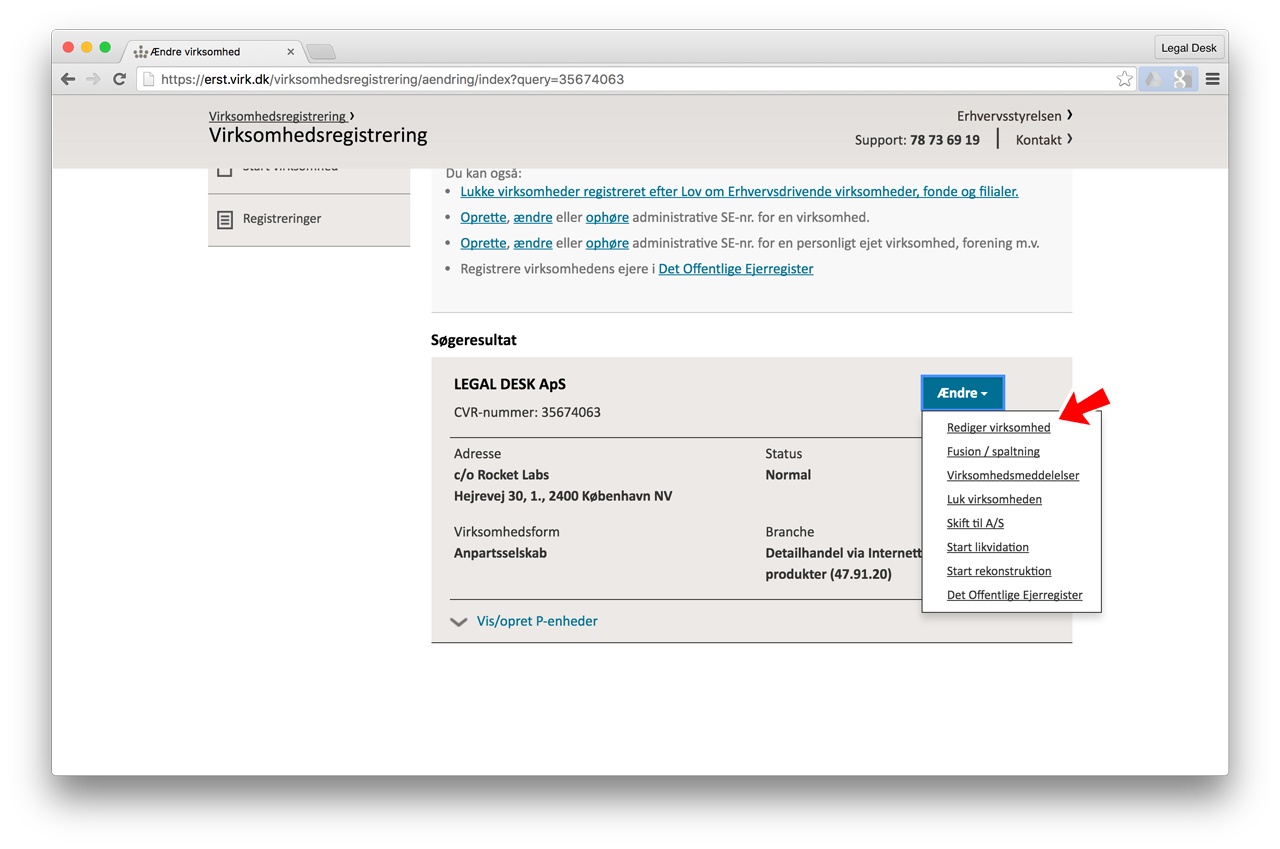Click chevron beside Vis/opret P-enheder
This screenshot has height=849, width=1280.
(x=459, y=622)
